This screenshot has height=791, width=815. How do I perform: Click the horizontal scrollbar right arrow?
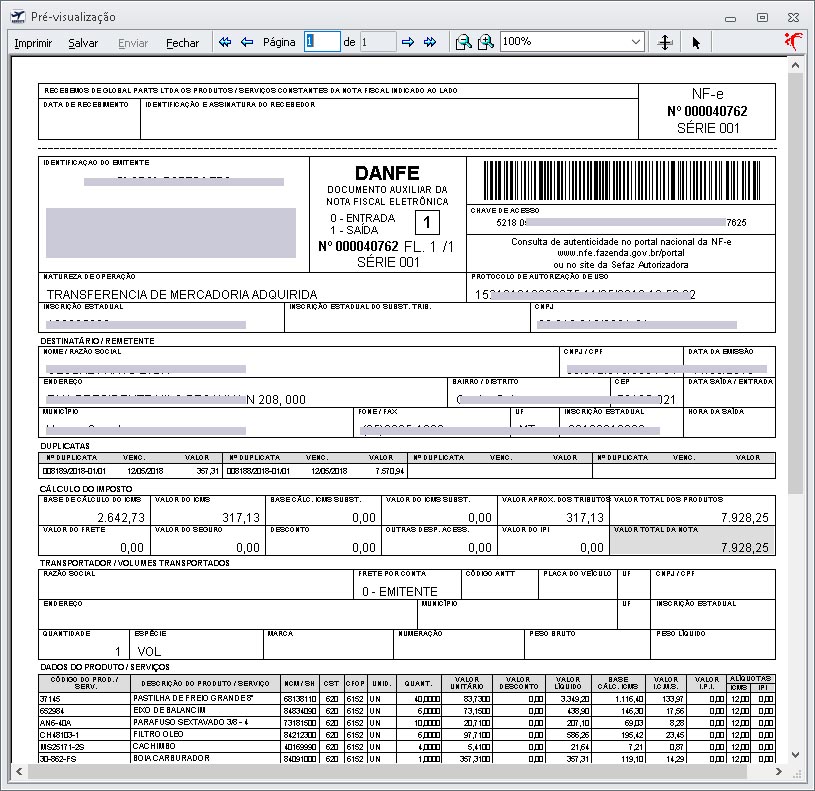point(778,771)
